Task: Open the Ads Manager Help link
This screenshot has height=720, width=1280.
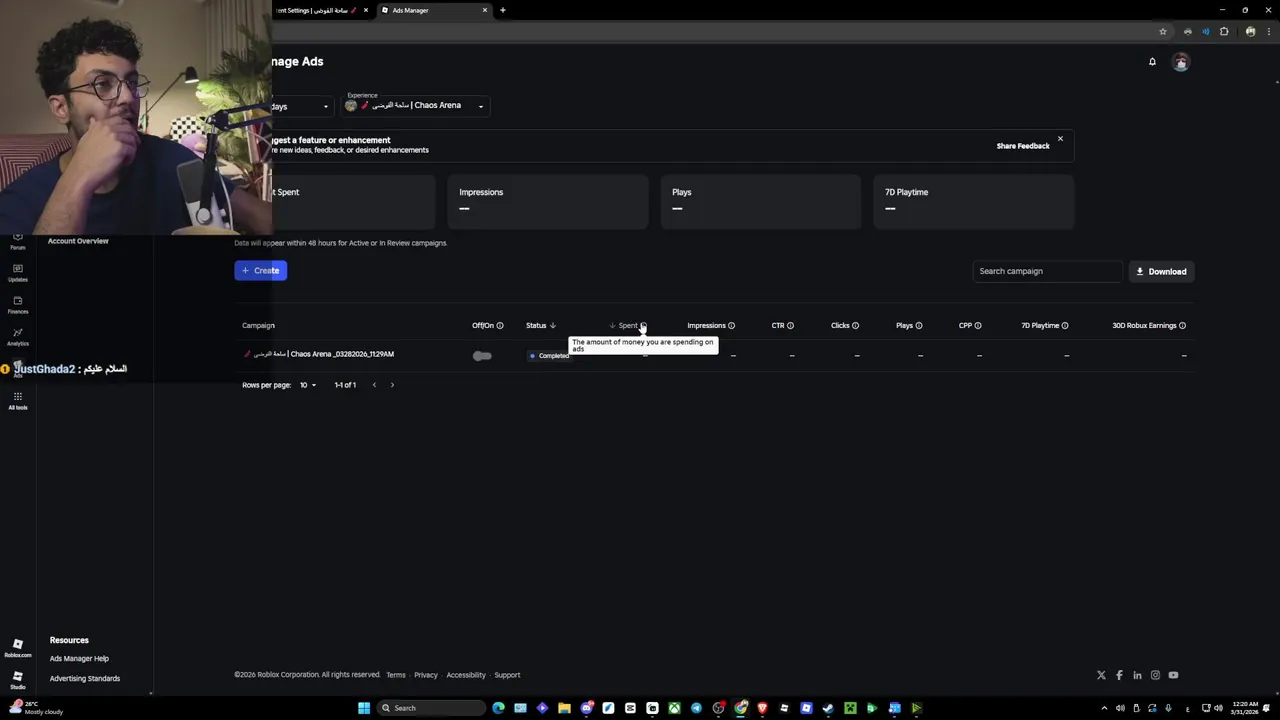Action: click(79, 659)
